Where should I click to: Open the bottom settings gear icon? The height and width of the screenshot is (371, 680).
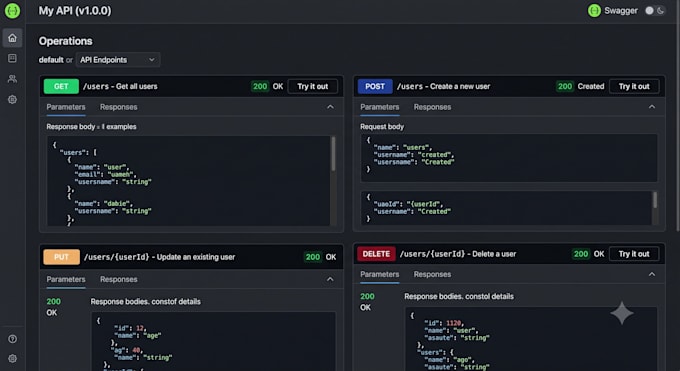(x=12, y=359)
